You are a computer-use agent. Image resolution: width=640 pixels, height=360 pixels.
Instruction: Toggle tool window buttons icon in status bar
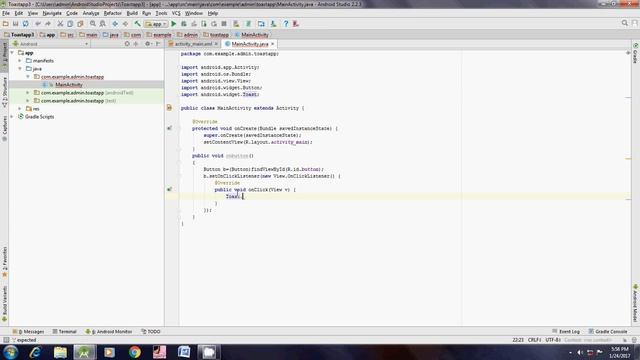[x=6, y=340]
